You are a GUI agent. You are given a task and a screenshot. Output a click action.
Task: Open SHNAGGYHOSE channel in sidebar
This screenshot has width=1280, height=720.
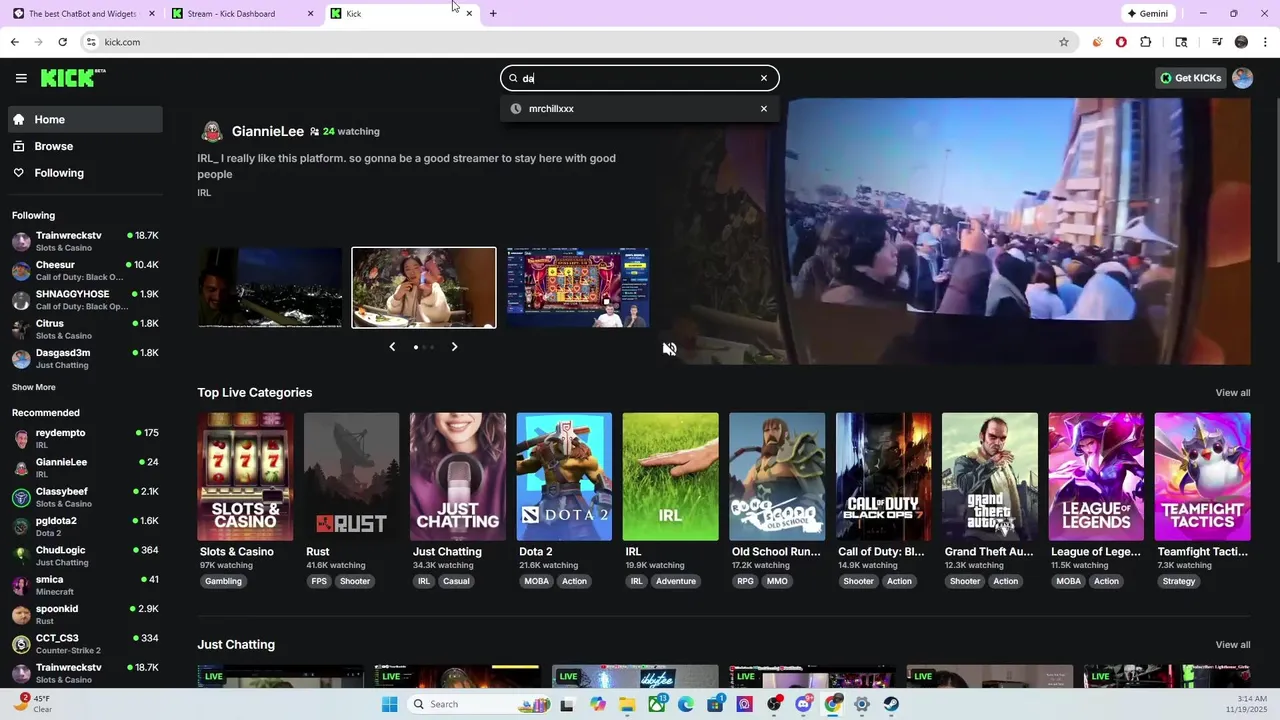(85, 300)
